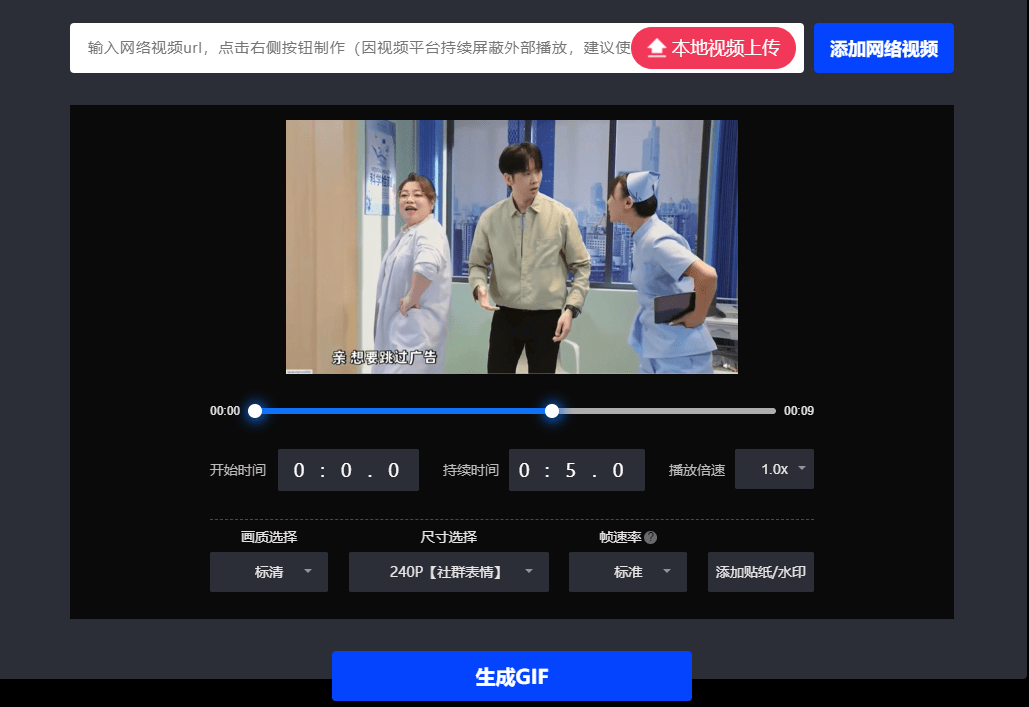Select the 开始时间 seconds field
This screenshot has height=707, width=1029.
click(x=346, y=470)
